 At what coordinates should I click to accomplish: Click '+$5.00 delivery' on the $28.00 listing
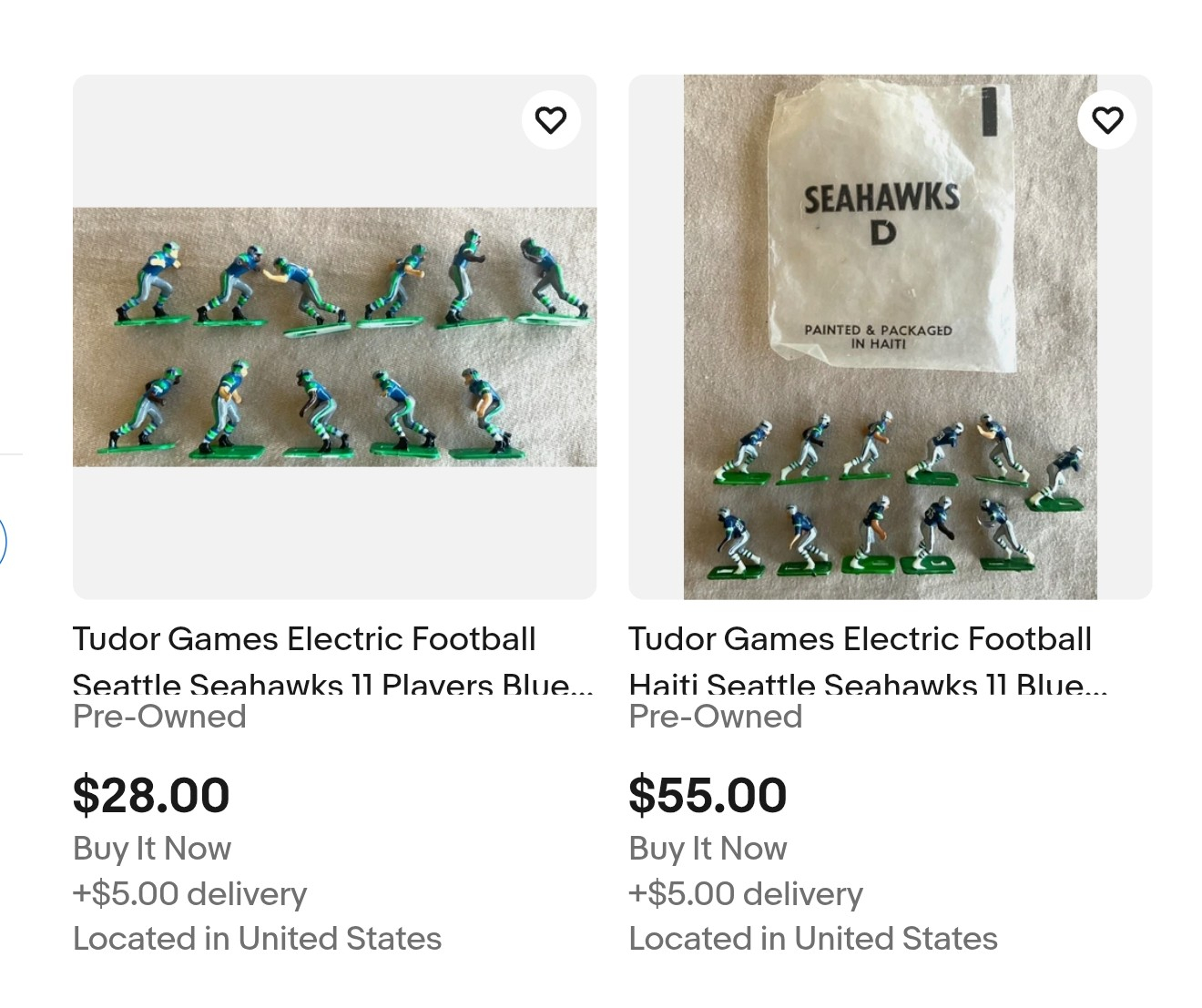[189, 894]
